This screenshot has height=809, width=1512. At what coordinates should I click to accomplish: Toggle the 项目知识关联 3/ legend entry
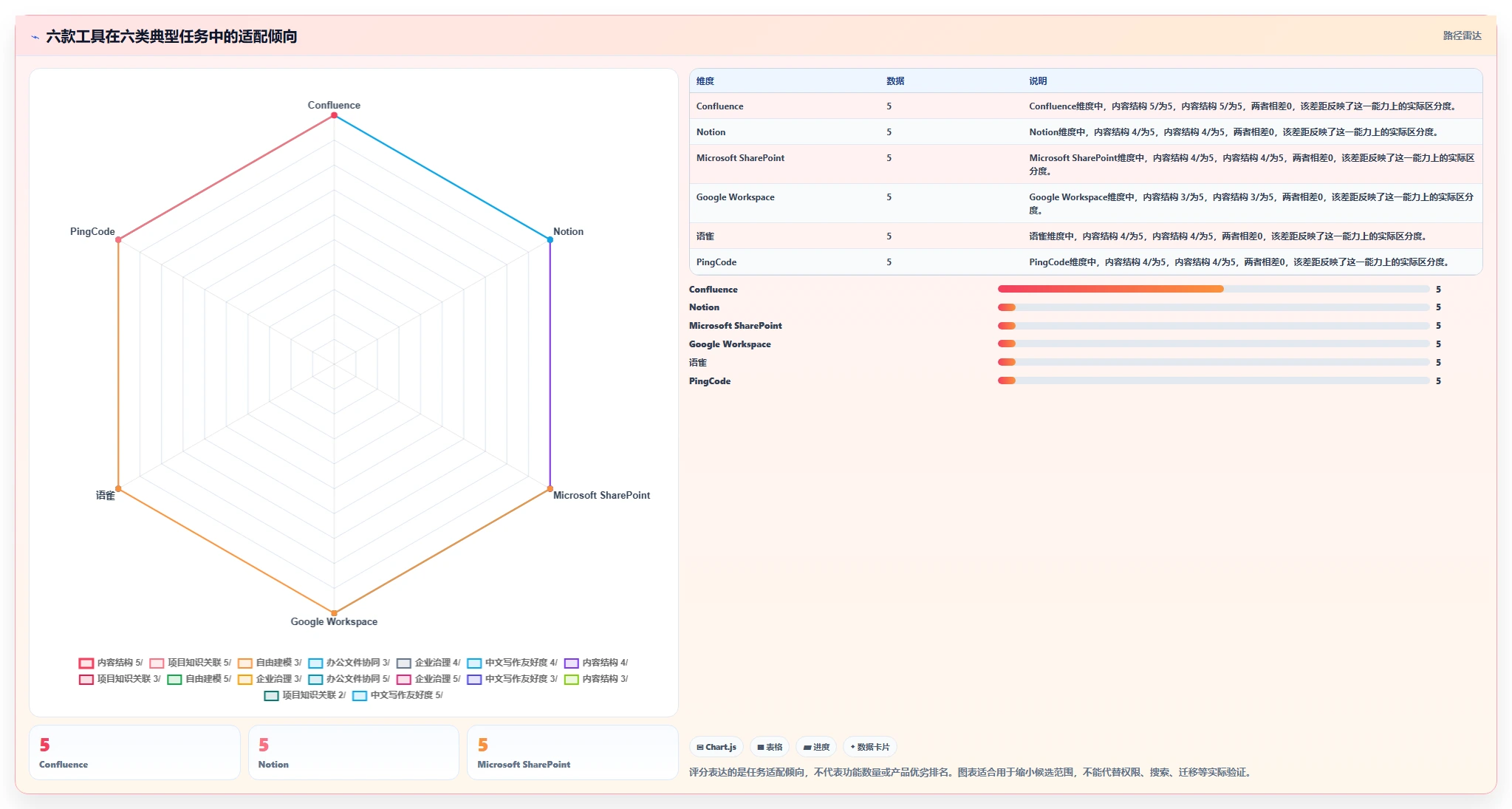[120, 679]
